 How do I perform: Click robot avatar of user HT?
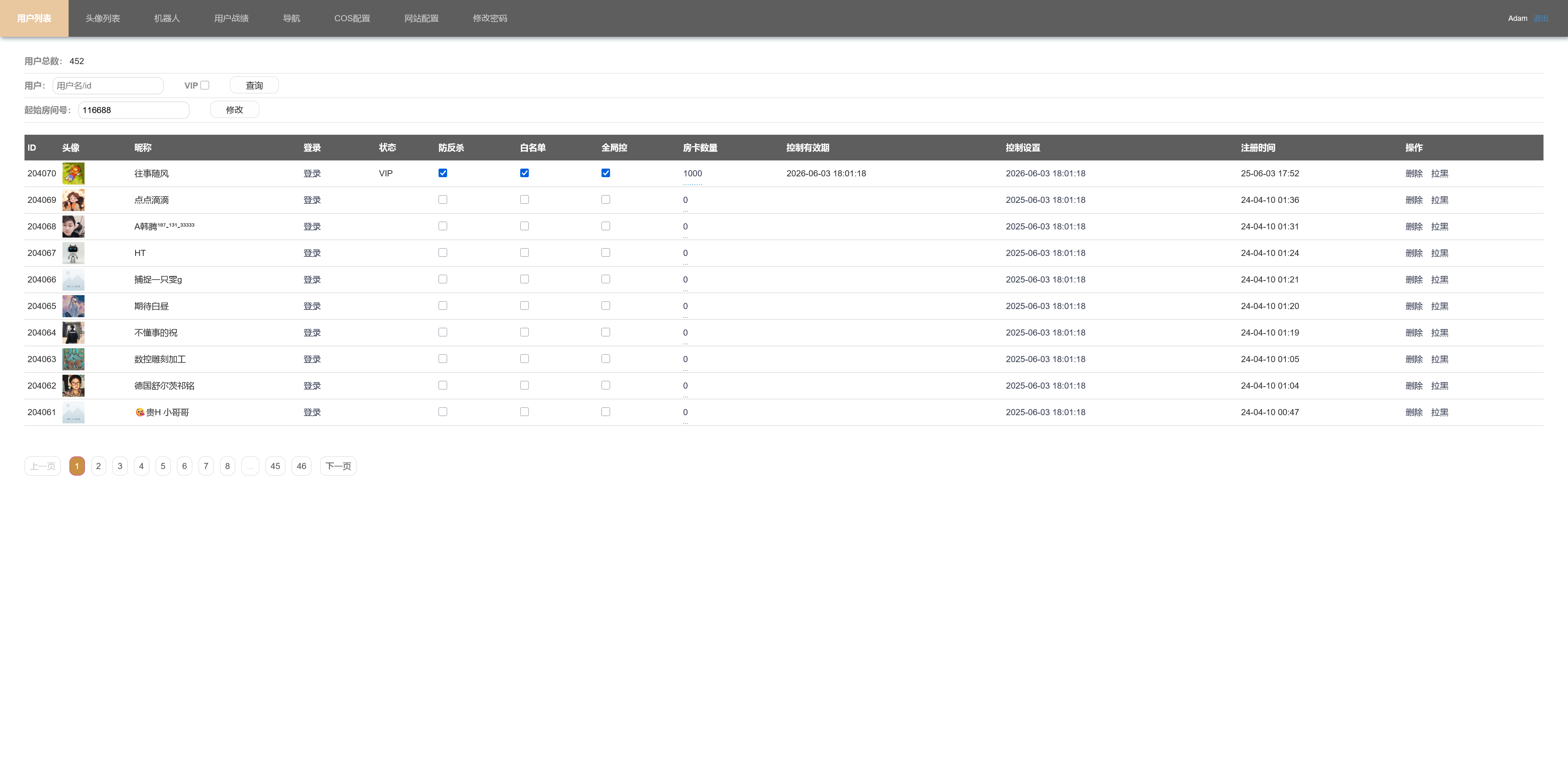pyautogui.click(x=73, y=253)
